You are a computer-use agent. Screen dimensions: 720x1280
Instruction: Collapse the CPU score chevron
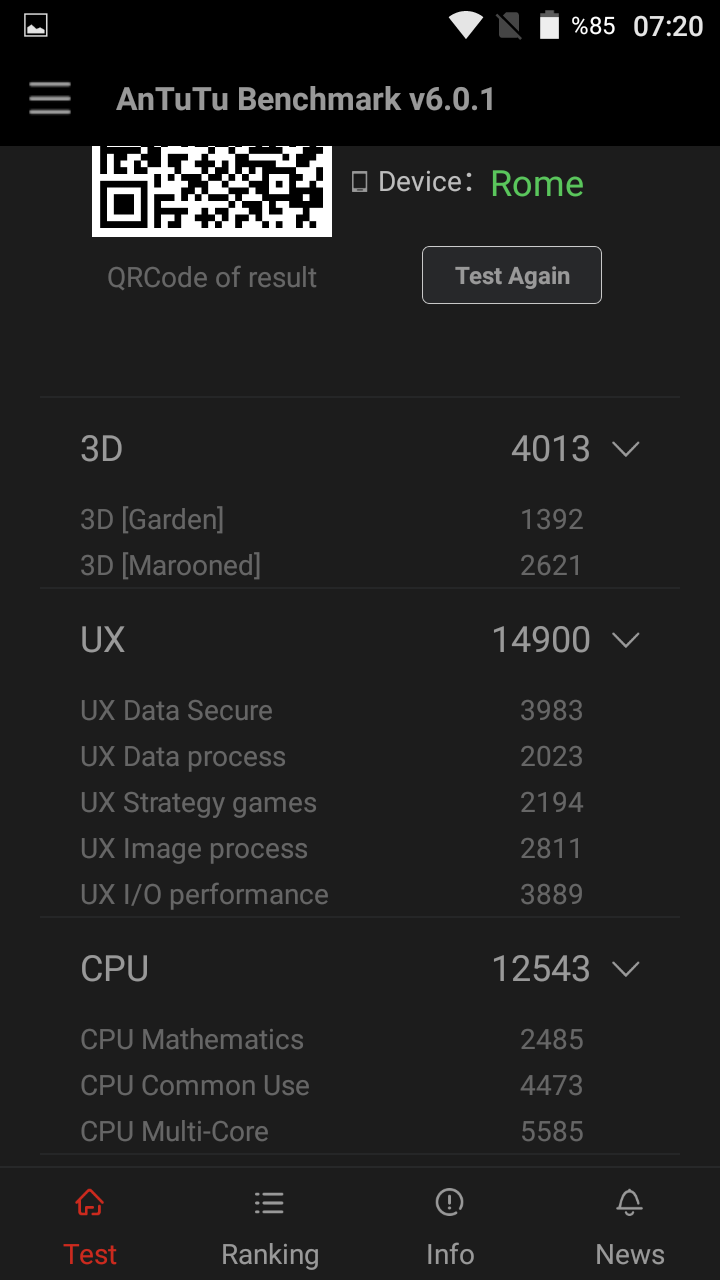click(626, 969)
